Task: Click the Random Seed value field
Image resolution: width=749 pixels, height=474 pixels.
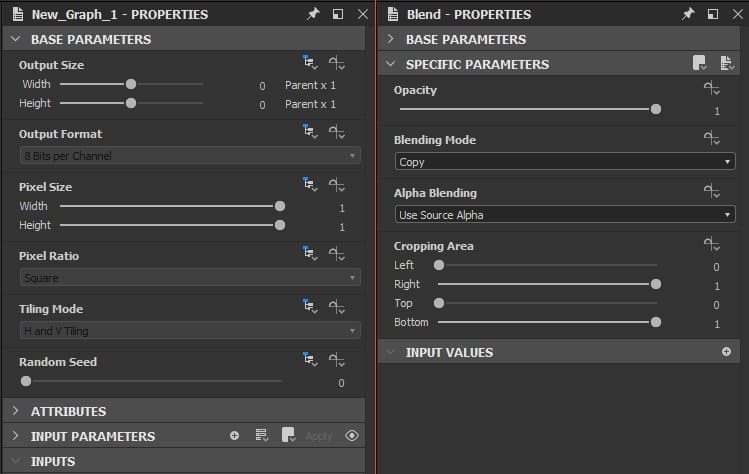Action: coord(341,383)
